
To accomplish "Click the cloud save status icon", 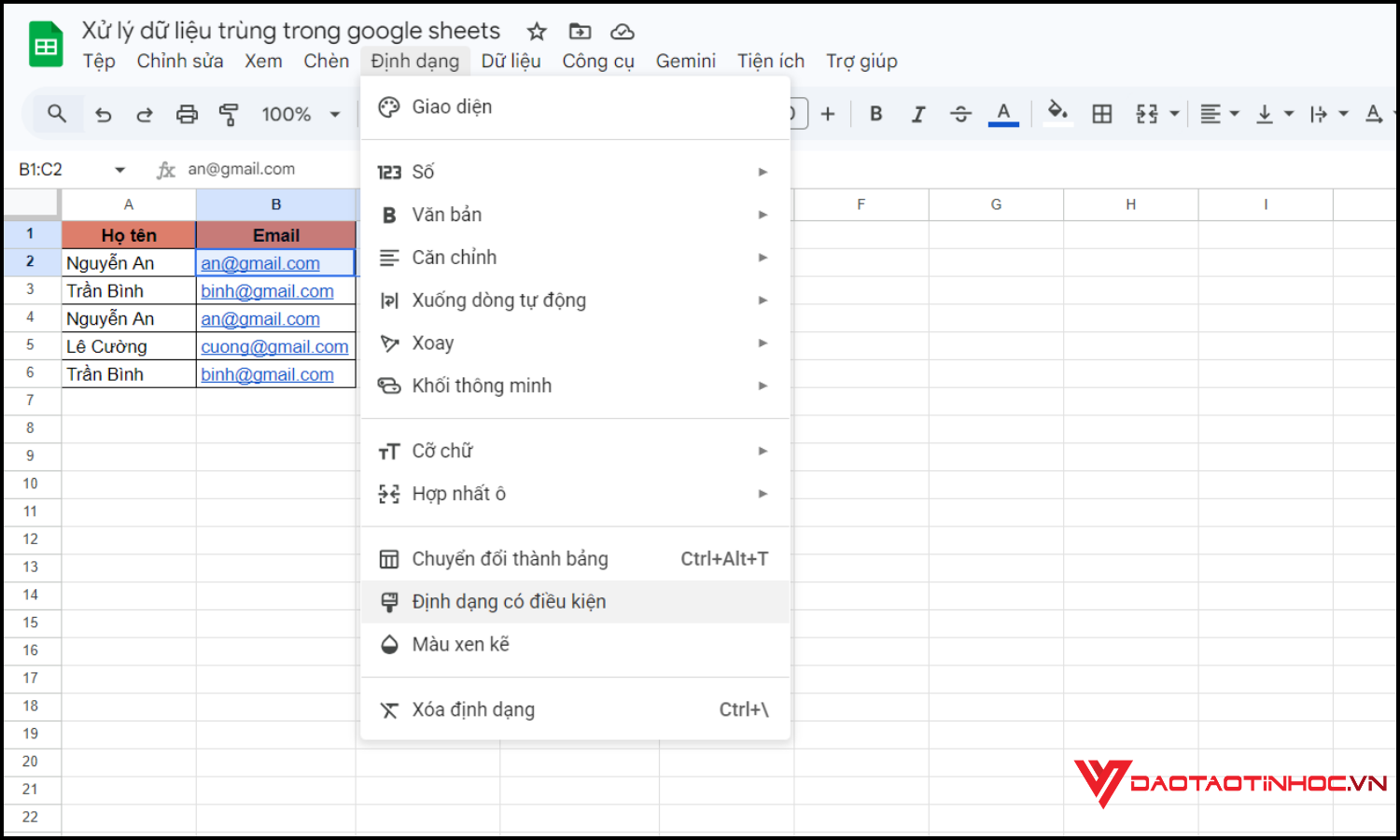I will click(x=623, y=31).
